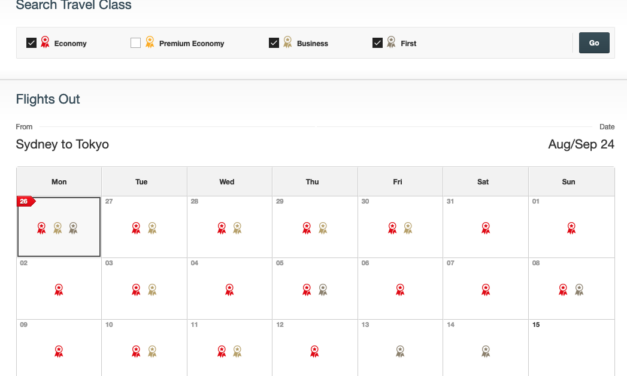This screenshot has width=627, height=376.
Task: Choose Economy ribbon on date 07
Action: coord(485,290)
